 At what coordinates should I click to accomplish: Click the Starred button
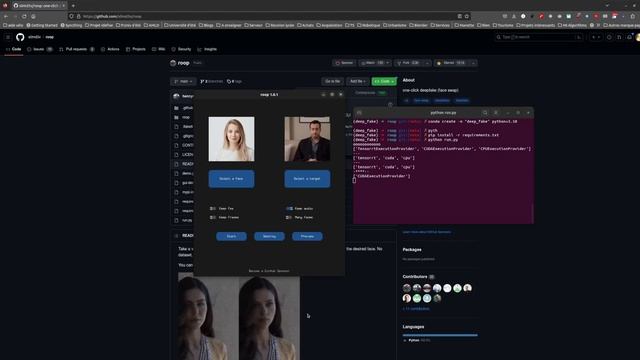click(452, 63)
